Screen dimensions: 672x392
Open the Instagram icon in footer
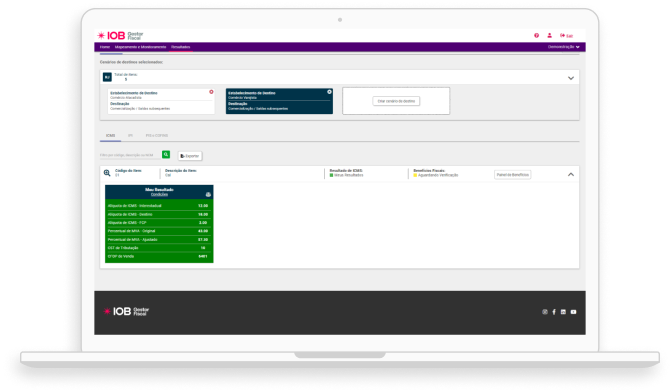tap(545, 312)
